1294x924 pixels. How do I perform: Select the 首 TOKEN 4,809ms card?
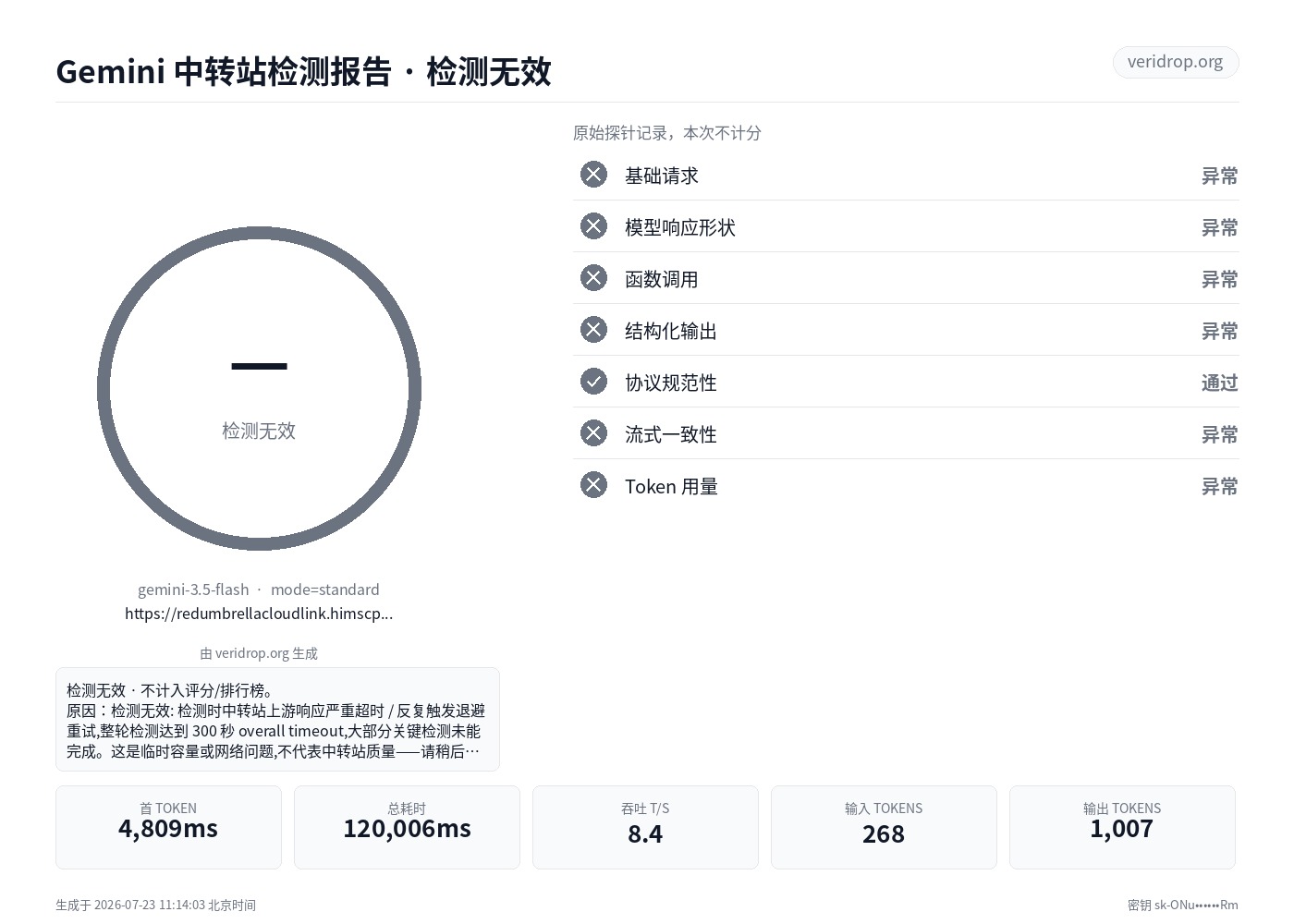(168, 827)
